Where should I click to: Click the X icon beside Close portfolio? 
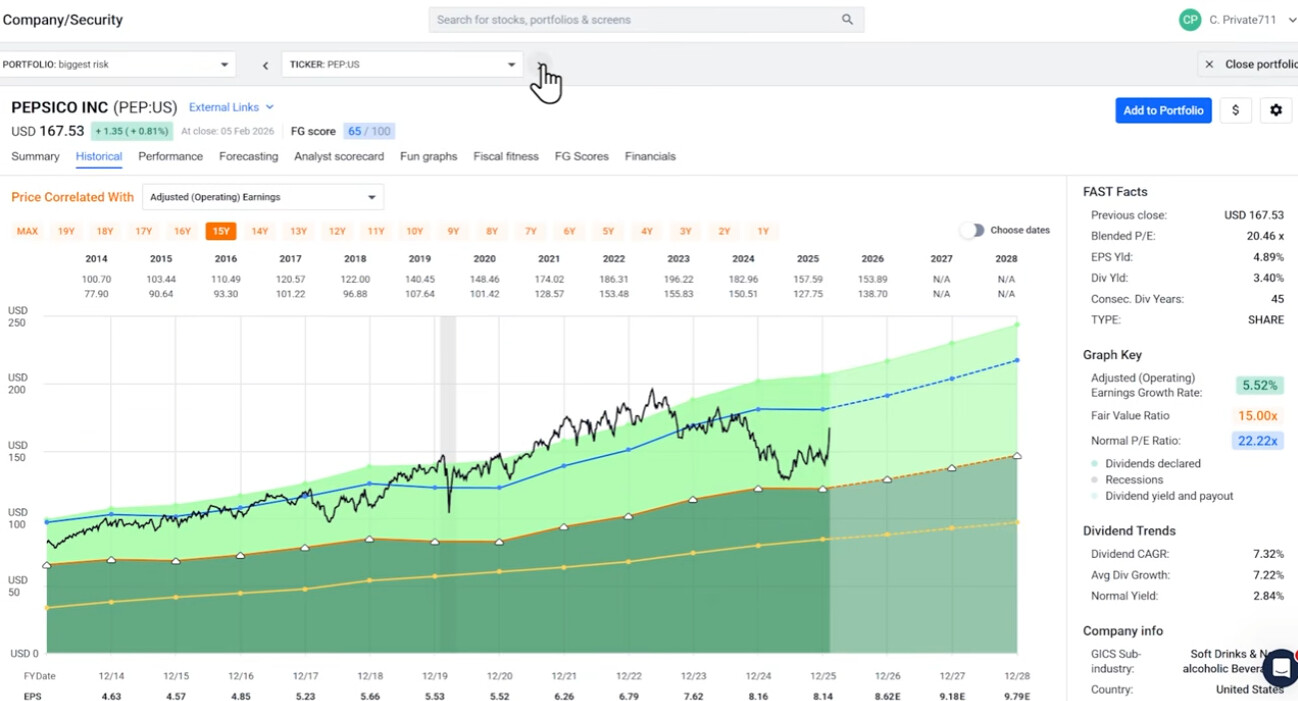coord(1209,64)
